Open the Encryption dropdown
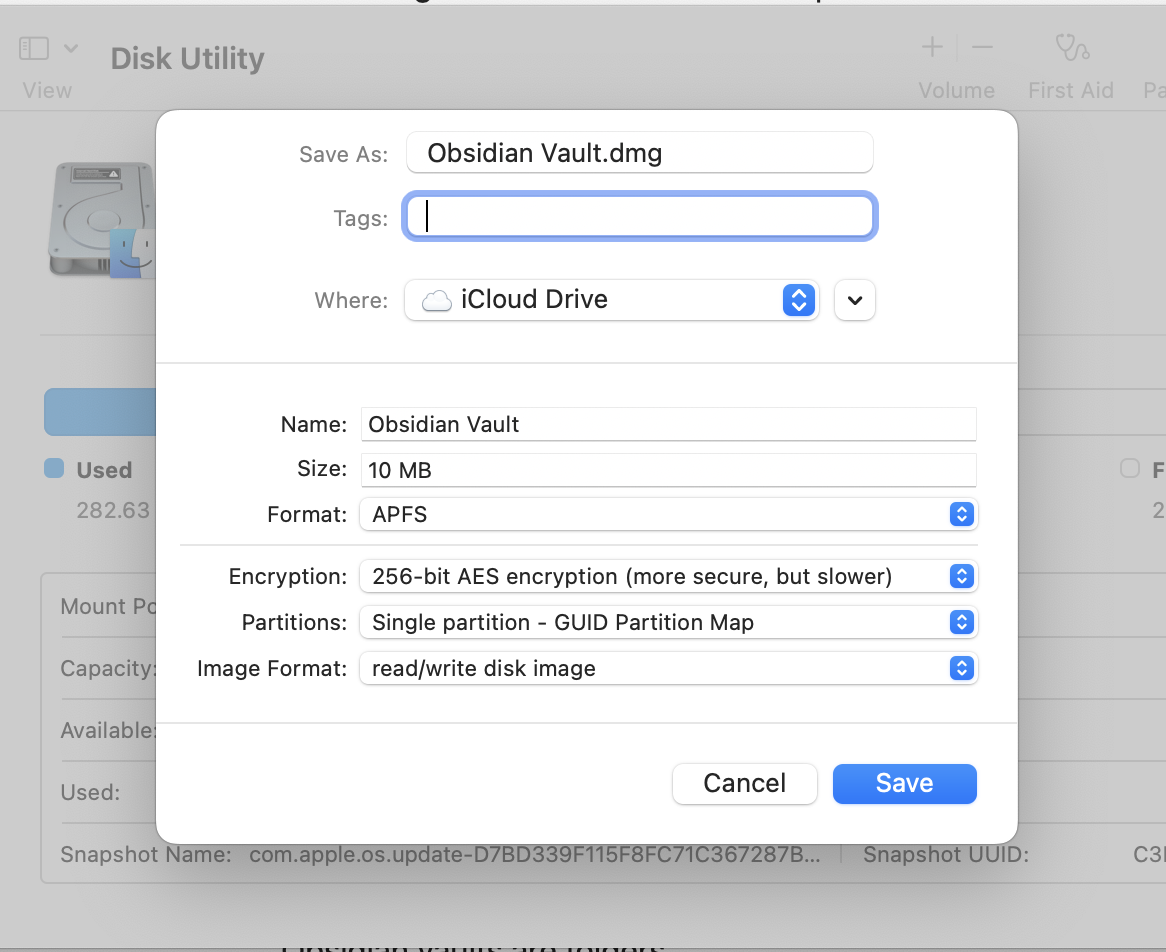This screenshot has width=1166, height=952. coord(669,576)
